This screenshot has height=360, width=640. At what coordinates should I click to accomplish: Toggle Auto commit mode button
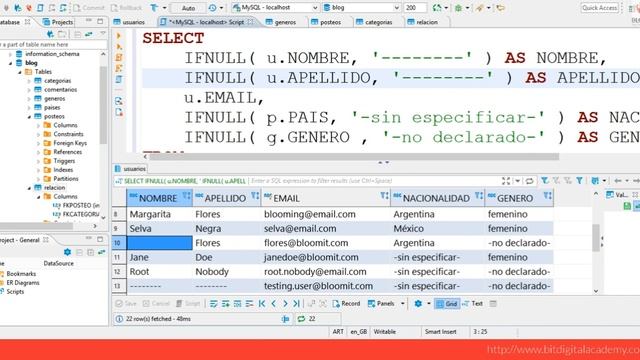188,8
